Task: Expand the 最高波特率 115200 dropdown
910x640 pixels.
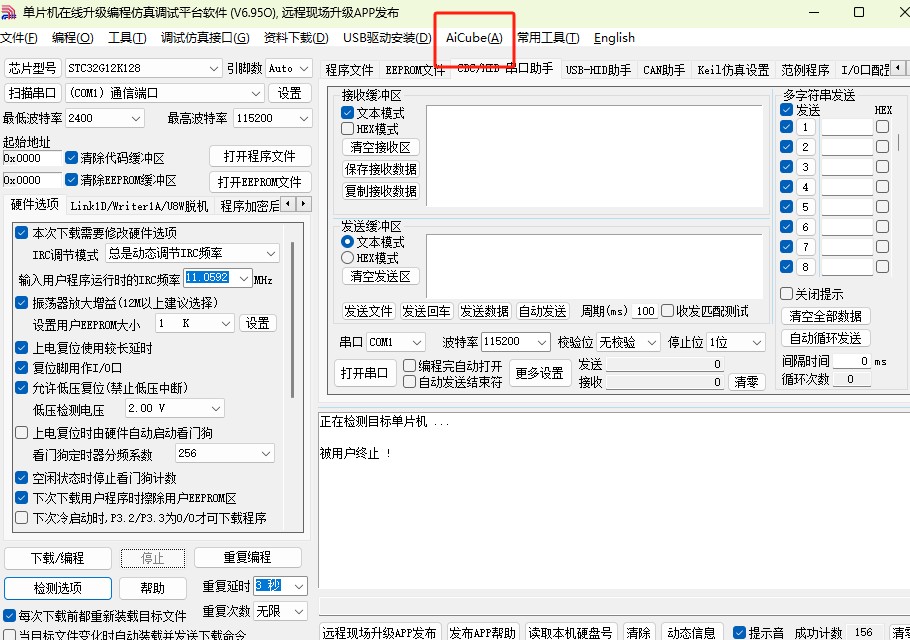Action: pos(304,118)
